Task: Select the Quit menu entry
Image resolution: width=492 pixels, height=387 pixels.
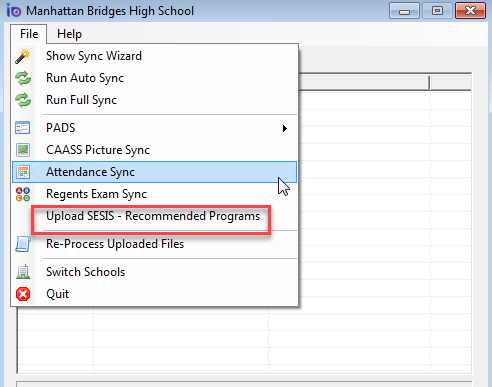Action: coord(154,294)
